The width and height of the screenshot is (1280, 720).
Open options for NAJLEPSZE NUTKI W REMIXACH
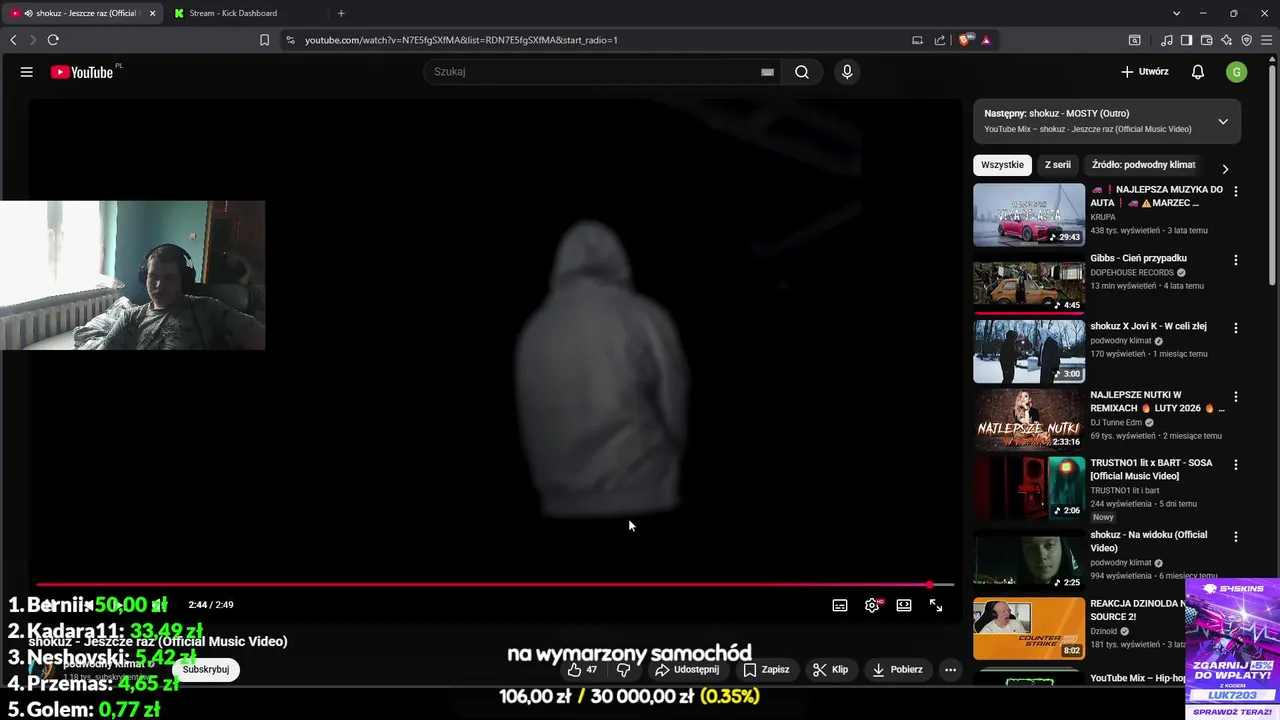[x=1235, y=397]
